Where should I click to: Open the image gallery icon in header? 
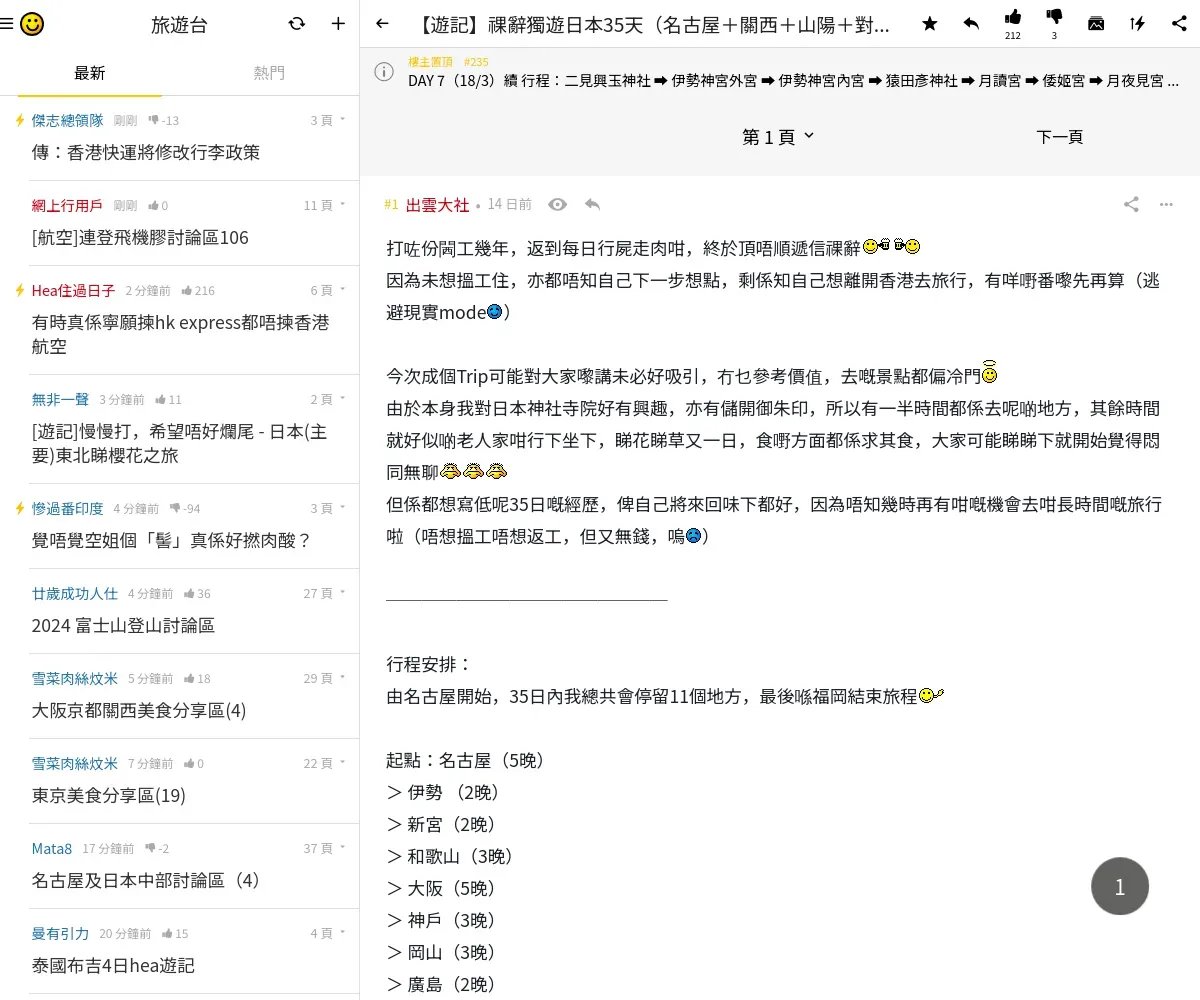pyautogui.click(x=1096, y=24)
